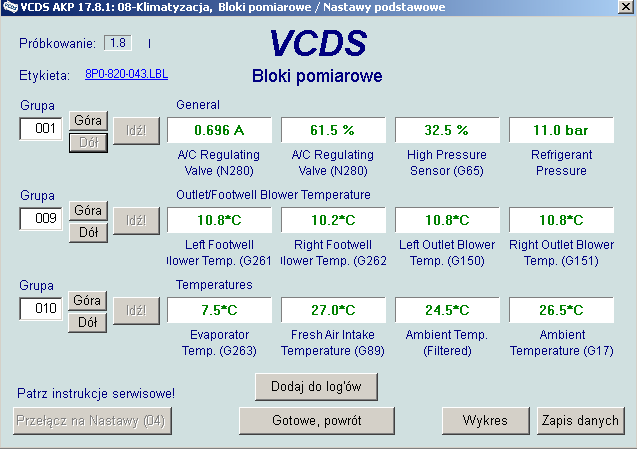Click the Refrigerant Pressure label
The image size is (637, 449).
[x=561, y=163]
